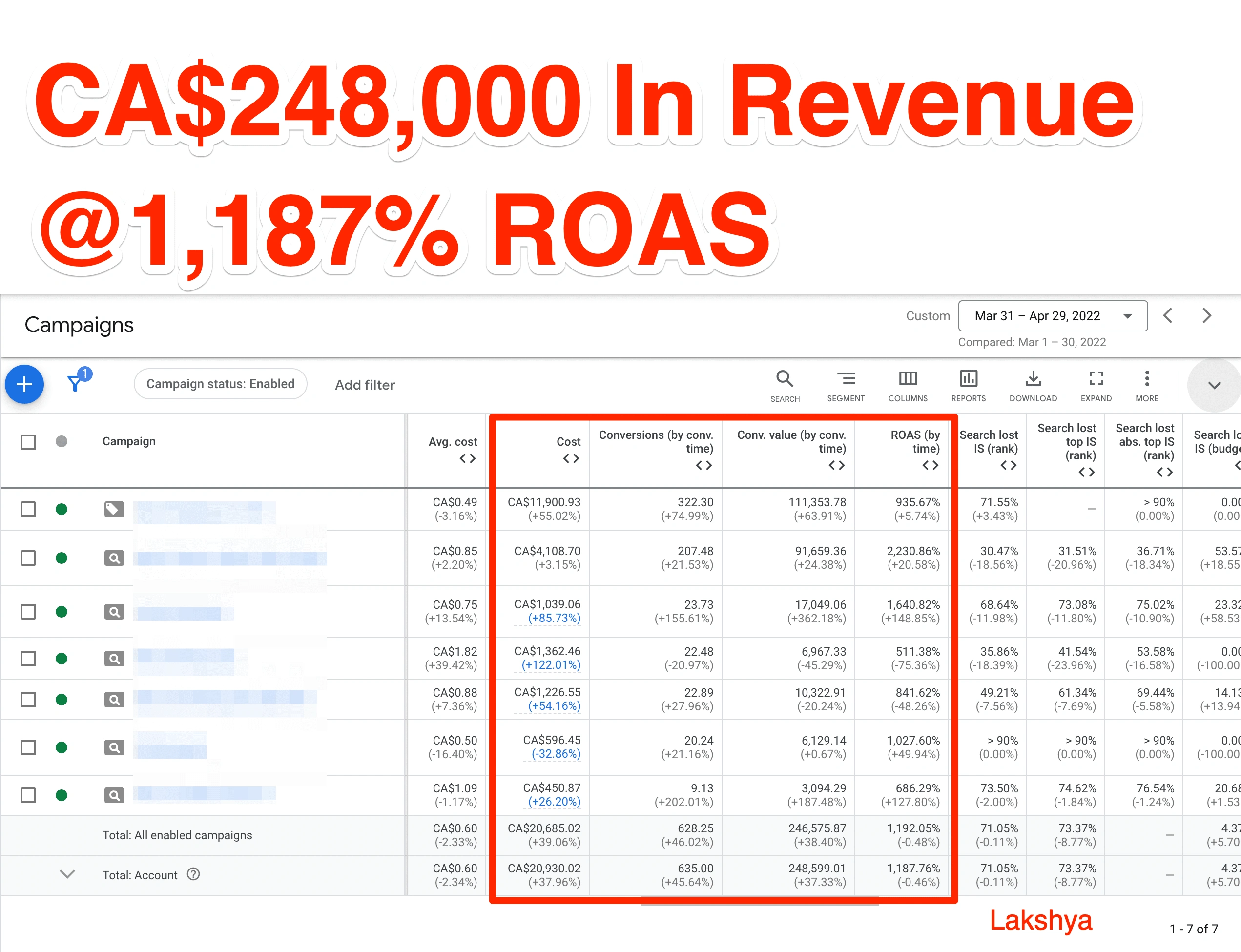Click the Compared: Mar 1 – 30, 2022 text
This screenshot has width=1241, height=952.
pyautogui.click(x=1032, y=342)
